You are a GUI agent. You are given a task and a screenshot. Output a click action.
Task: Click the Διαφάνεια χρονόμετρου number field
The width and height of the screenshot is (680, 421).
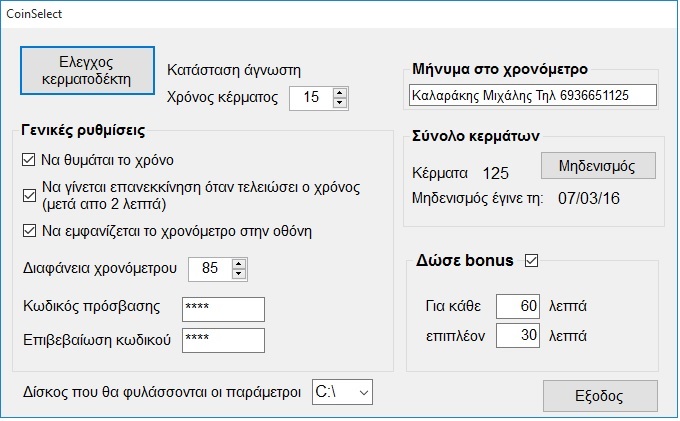[x=208, y=269]
